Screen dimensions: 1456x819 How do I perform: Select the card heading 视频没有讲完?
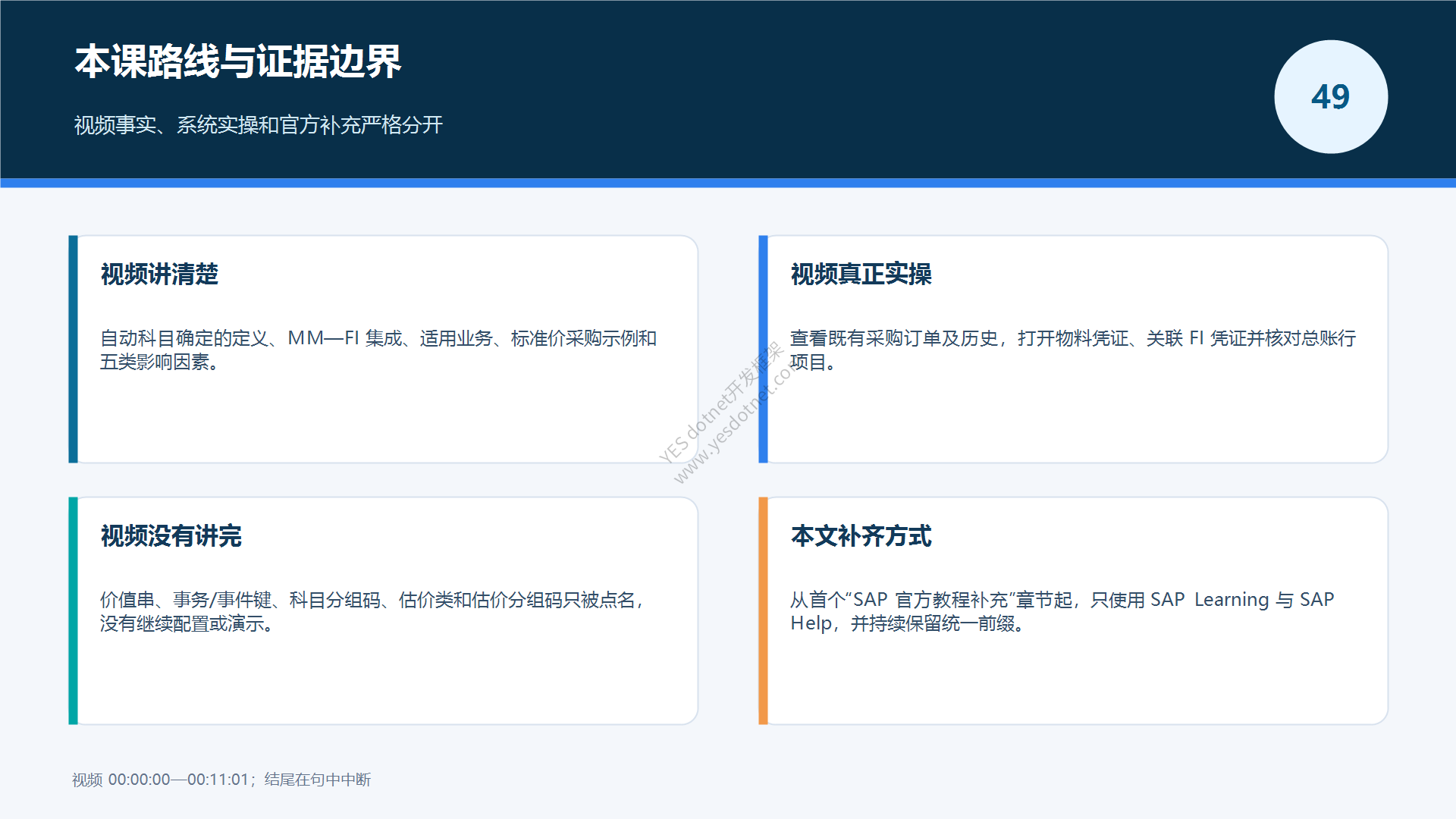tap(171, 535)
